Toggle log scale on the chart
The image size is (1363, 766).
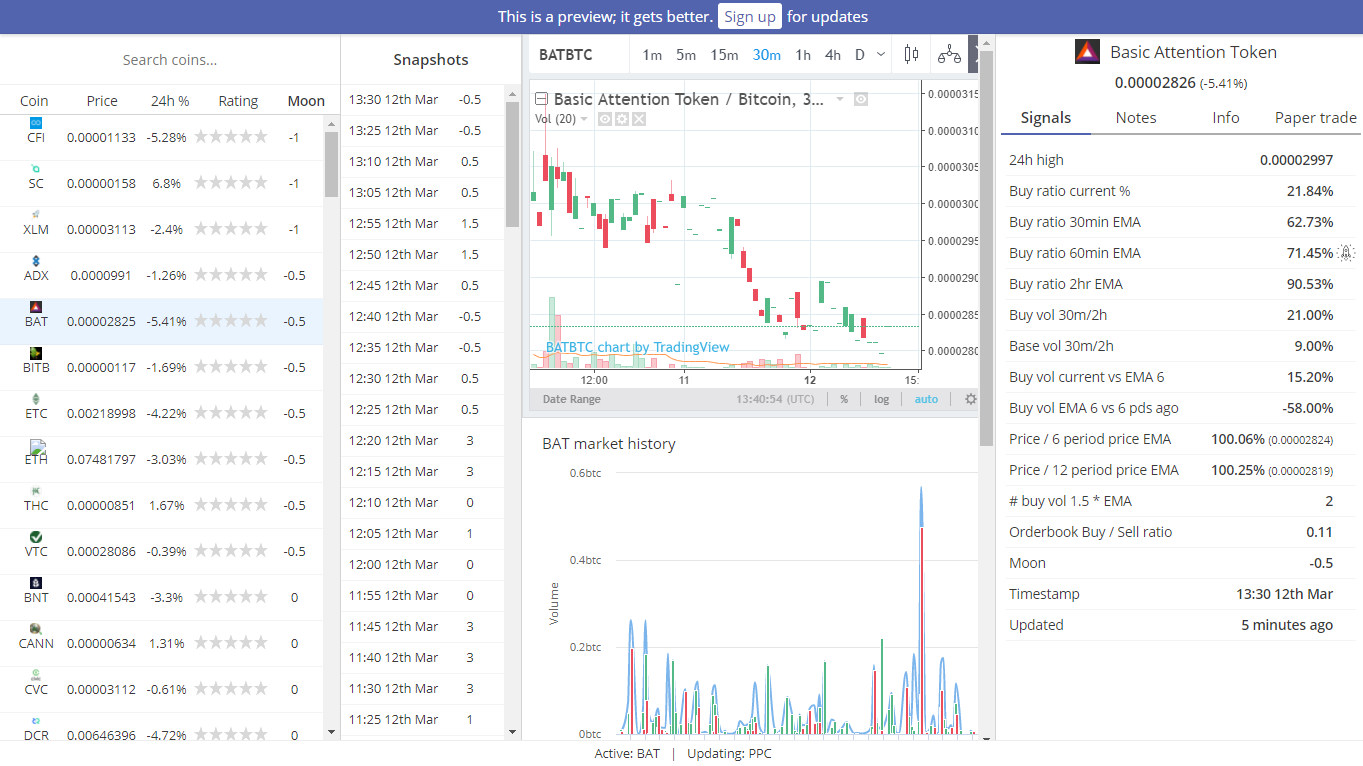pos(881,399)
